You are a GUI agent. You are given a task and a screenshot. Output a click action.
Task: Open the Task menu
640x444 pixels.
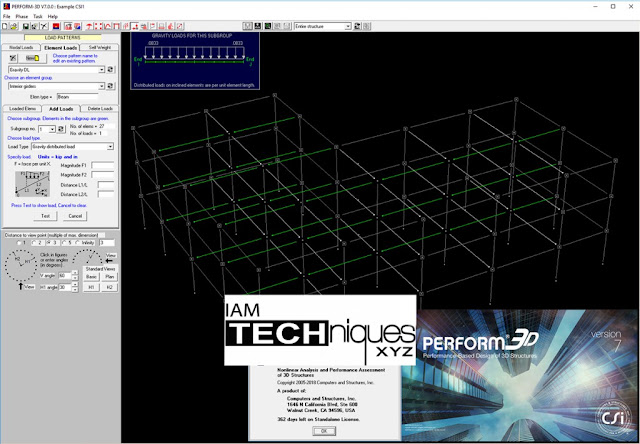click(38, 16)
